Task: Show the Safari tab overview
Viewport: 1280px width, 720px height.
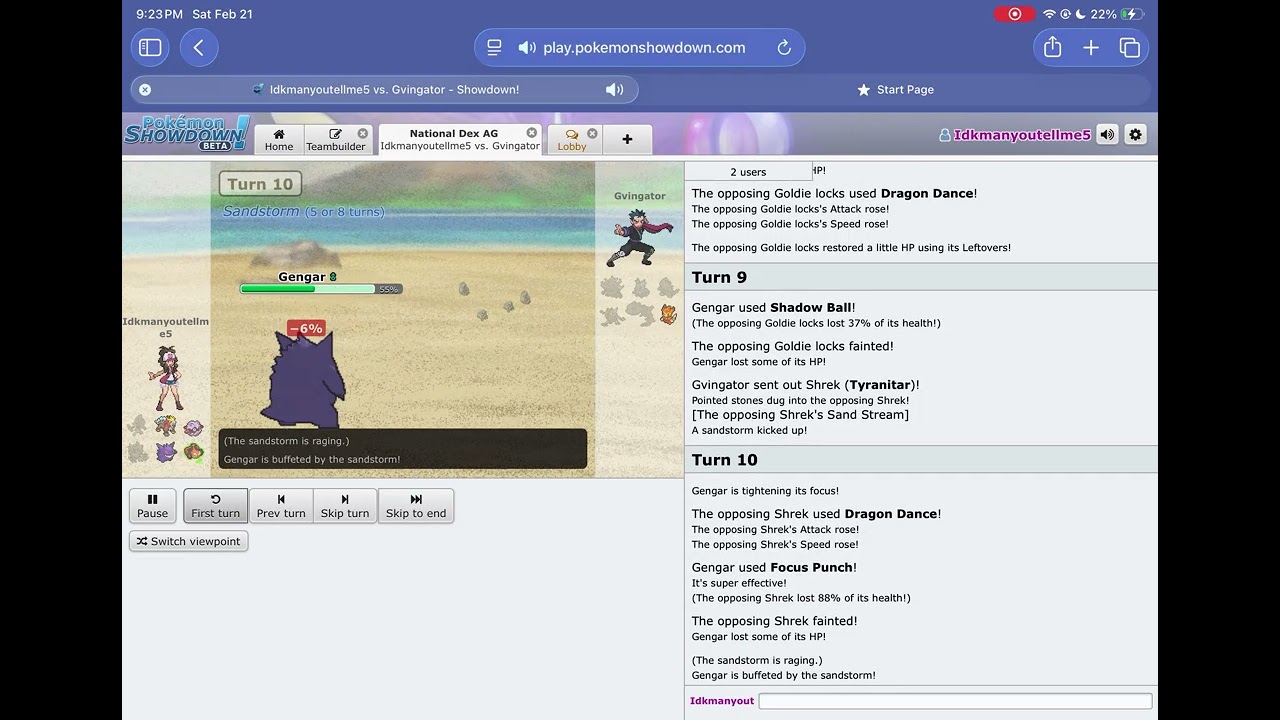Action: [1130, 48]
